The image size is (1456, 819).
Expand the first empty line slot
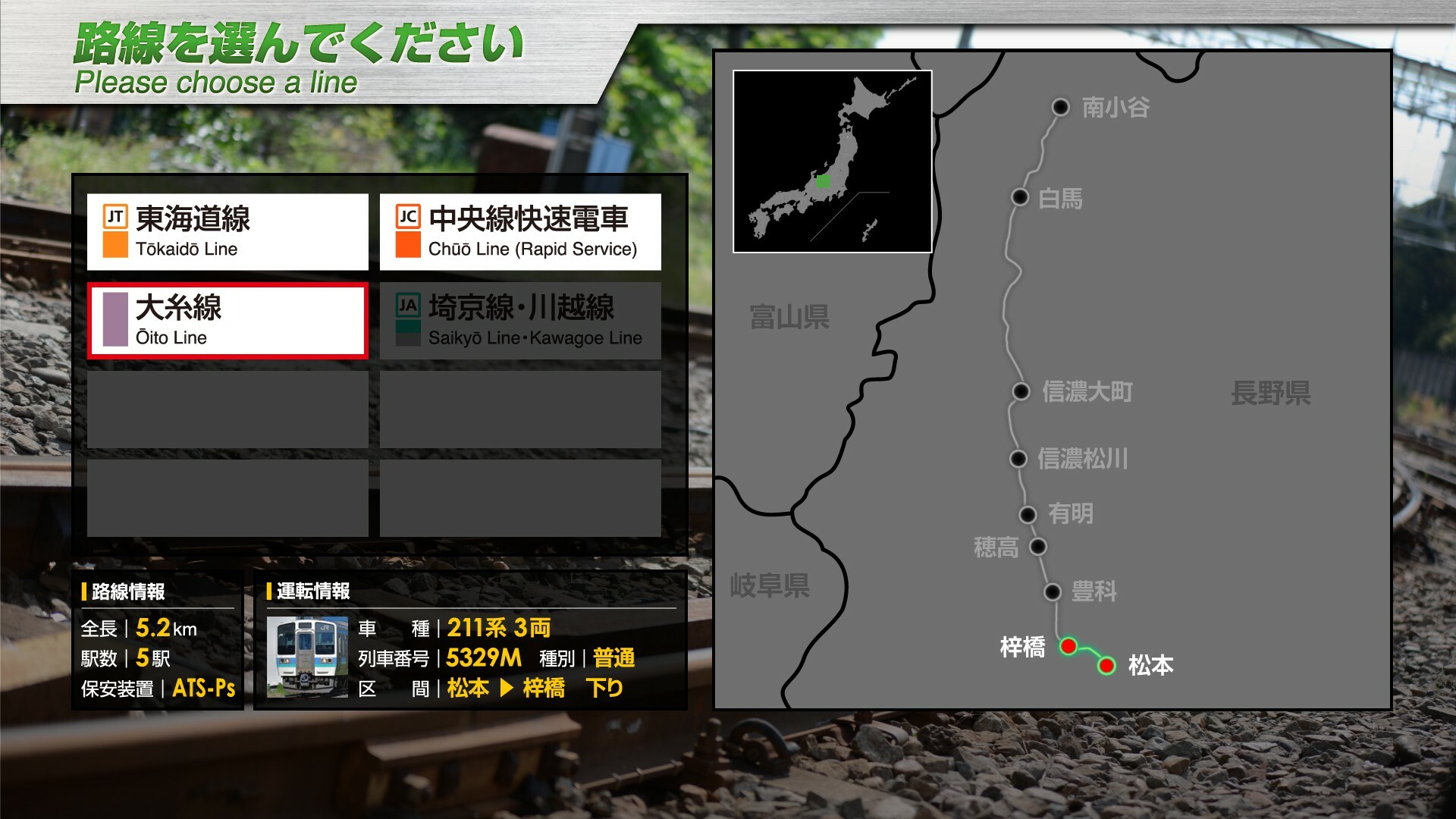[227, 409]
